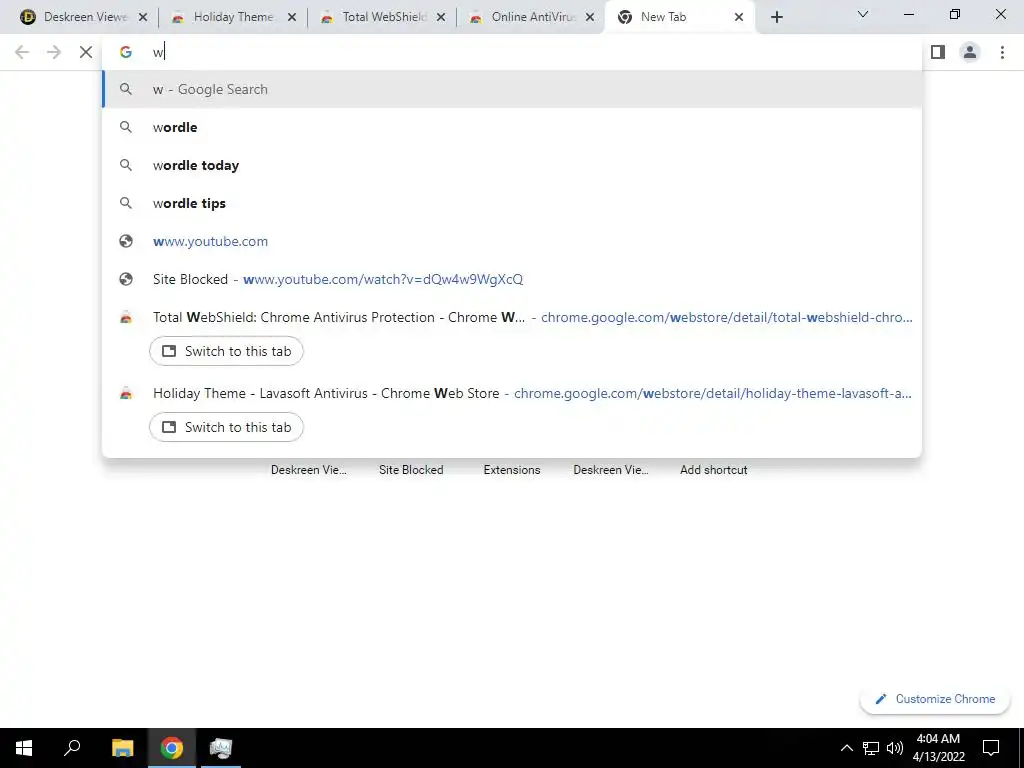Switch to the Online AntiVirus tab

point(531,17)
